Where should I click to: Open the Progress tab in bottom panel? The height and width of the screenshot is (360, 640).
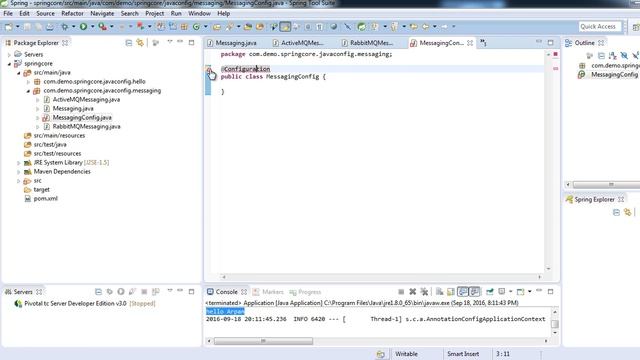point(305,292)
